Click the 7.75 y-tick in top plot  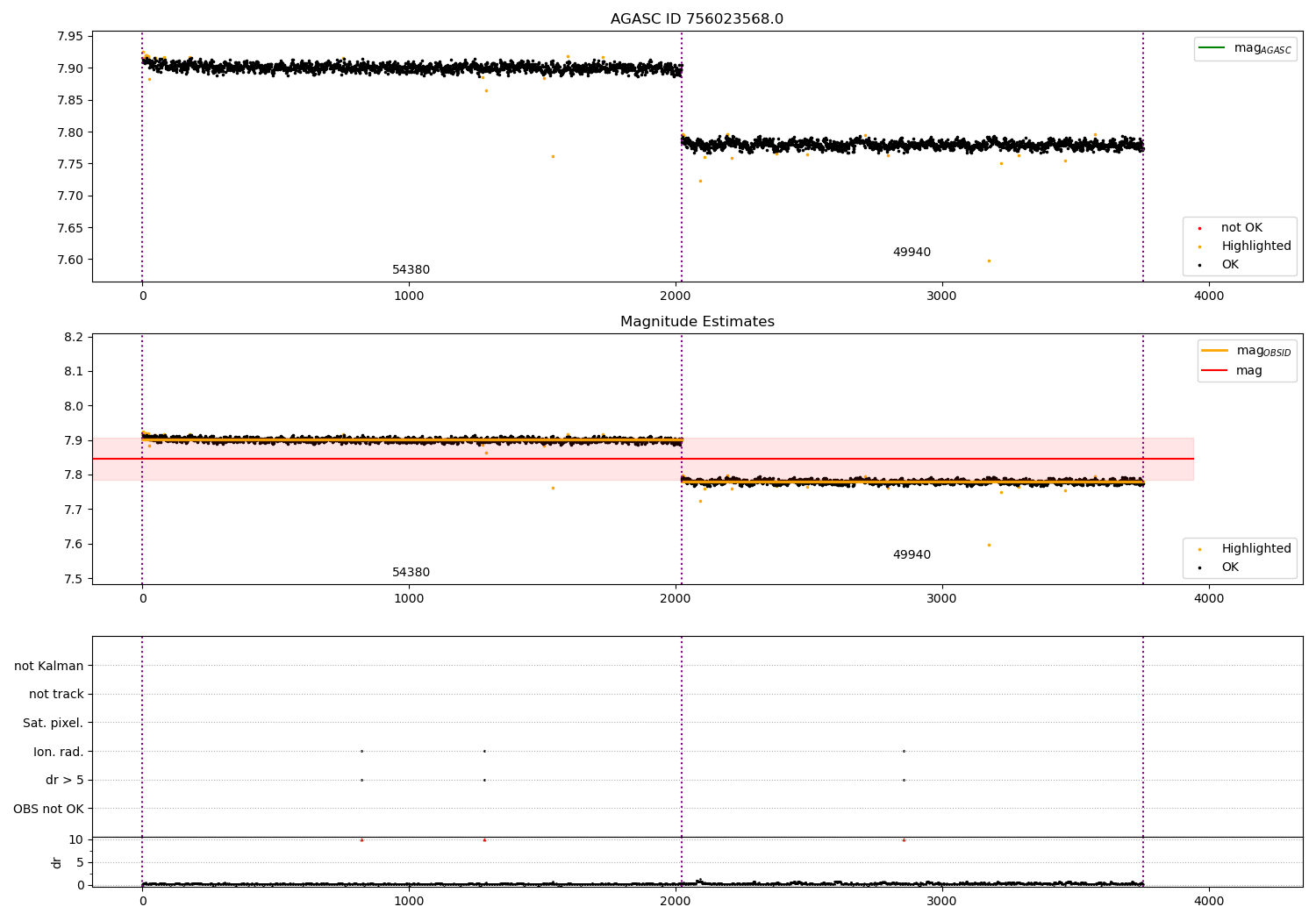tap(69, 165)
